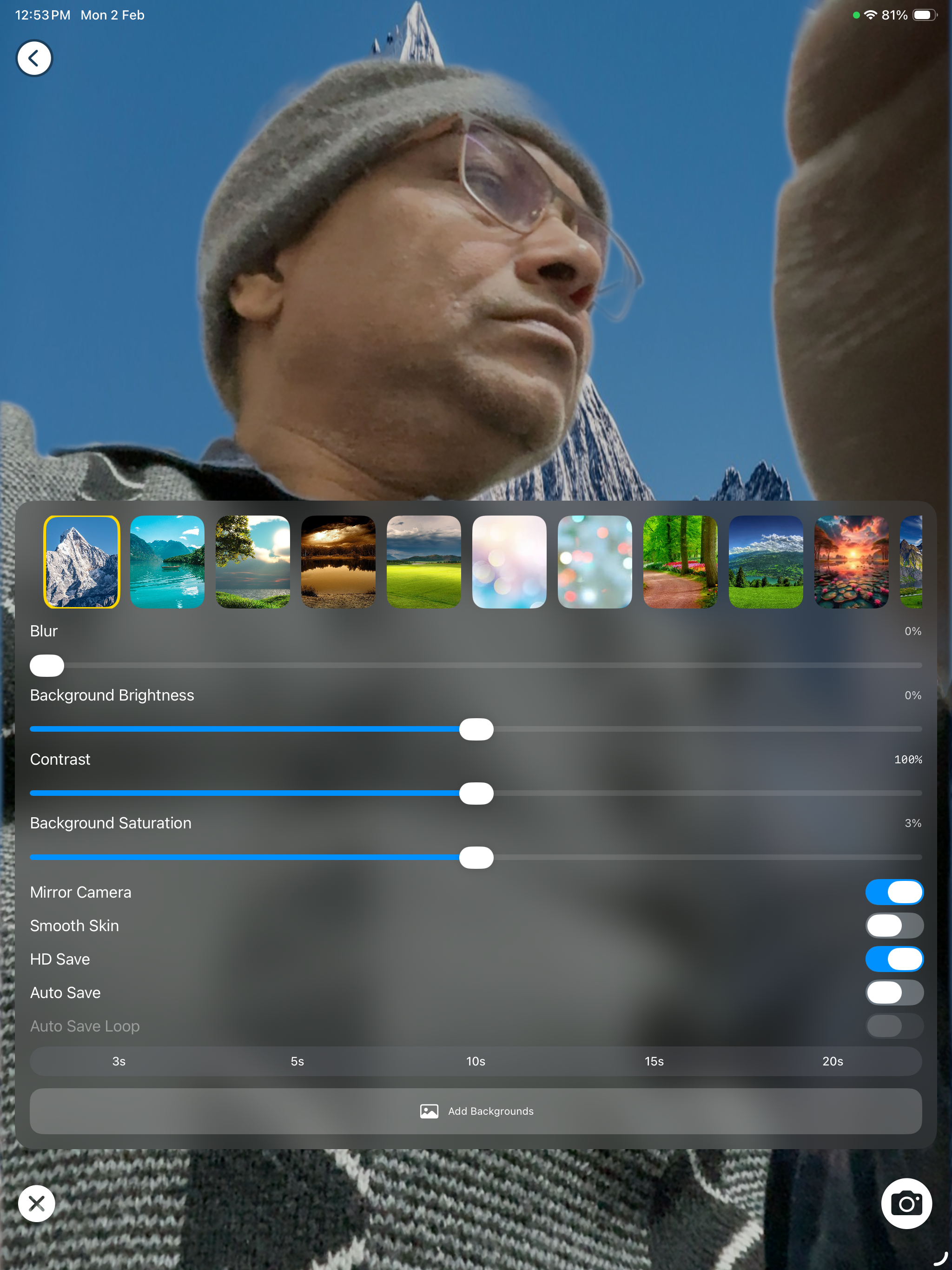The height and width of the screenshot is (1270, 952).
Task: Click the Background Saturation slider handle
Action: (476, 857)
